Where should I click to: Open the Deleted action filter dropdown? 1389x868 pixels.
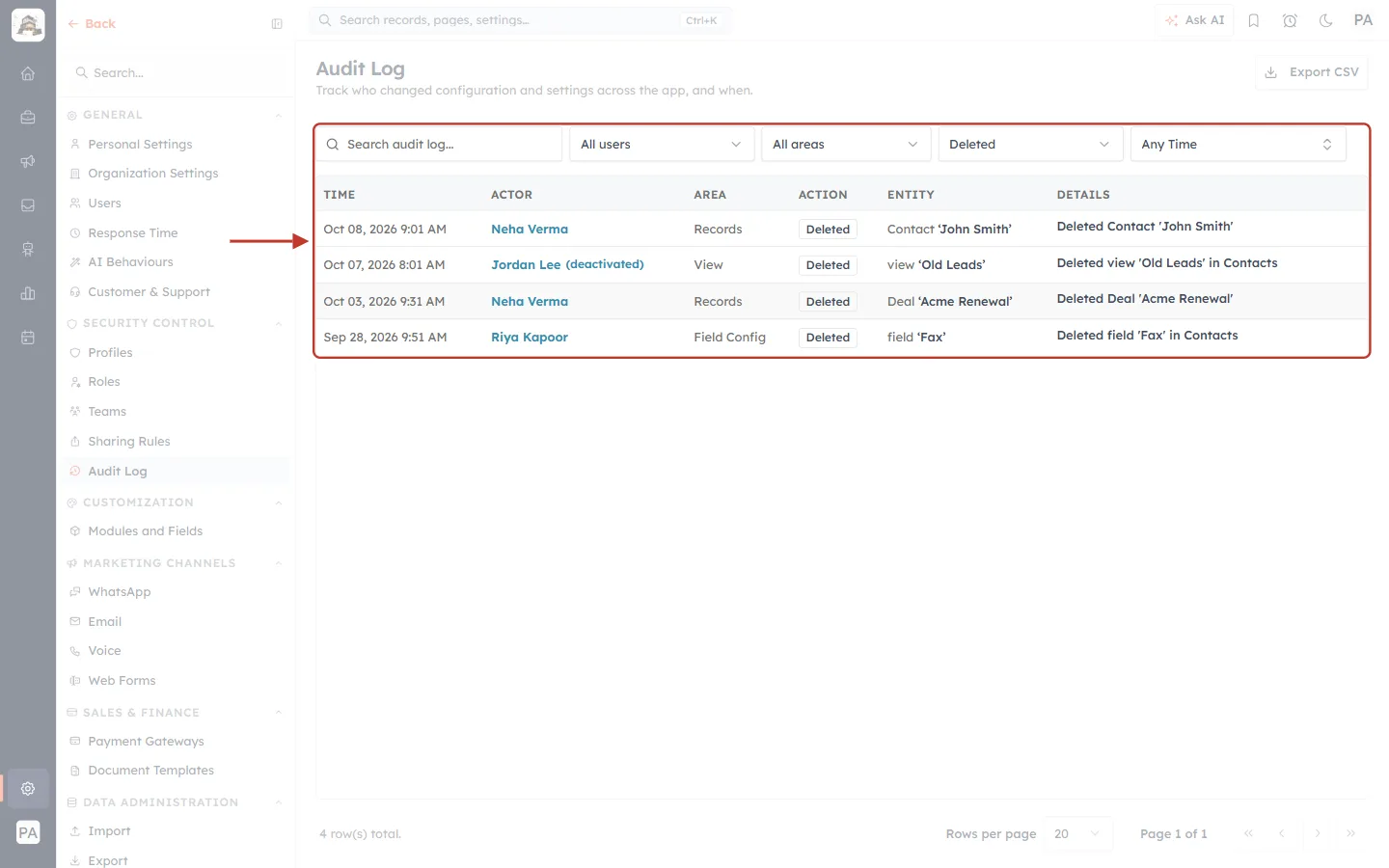click(x=1030, y=145)
